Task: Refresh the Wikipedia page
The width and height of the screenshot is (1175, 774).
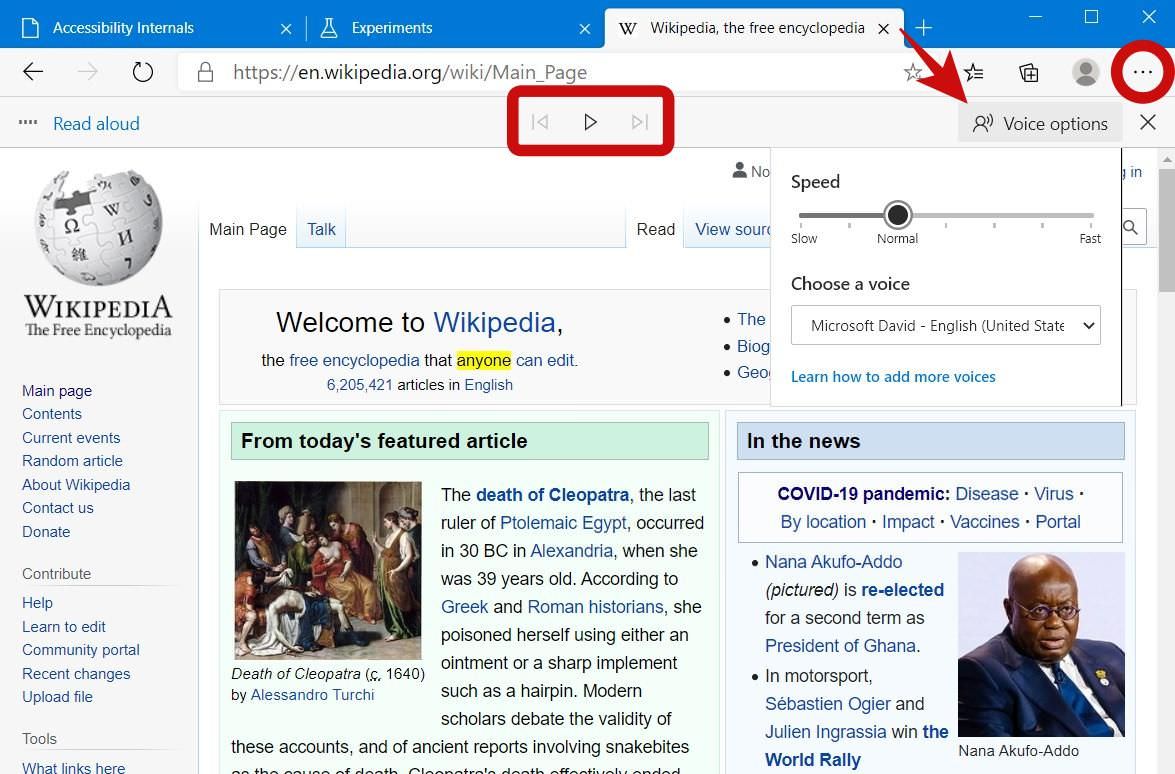Action: click(142, 72)
